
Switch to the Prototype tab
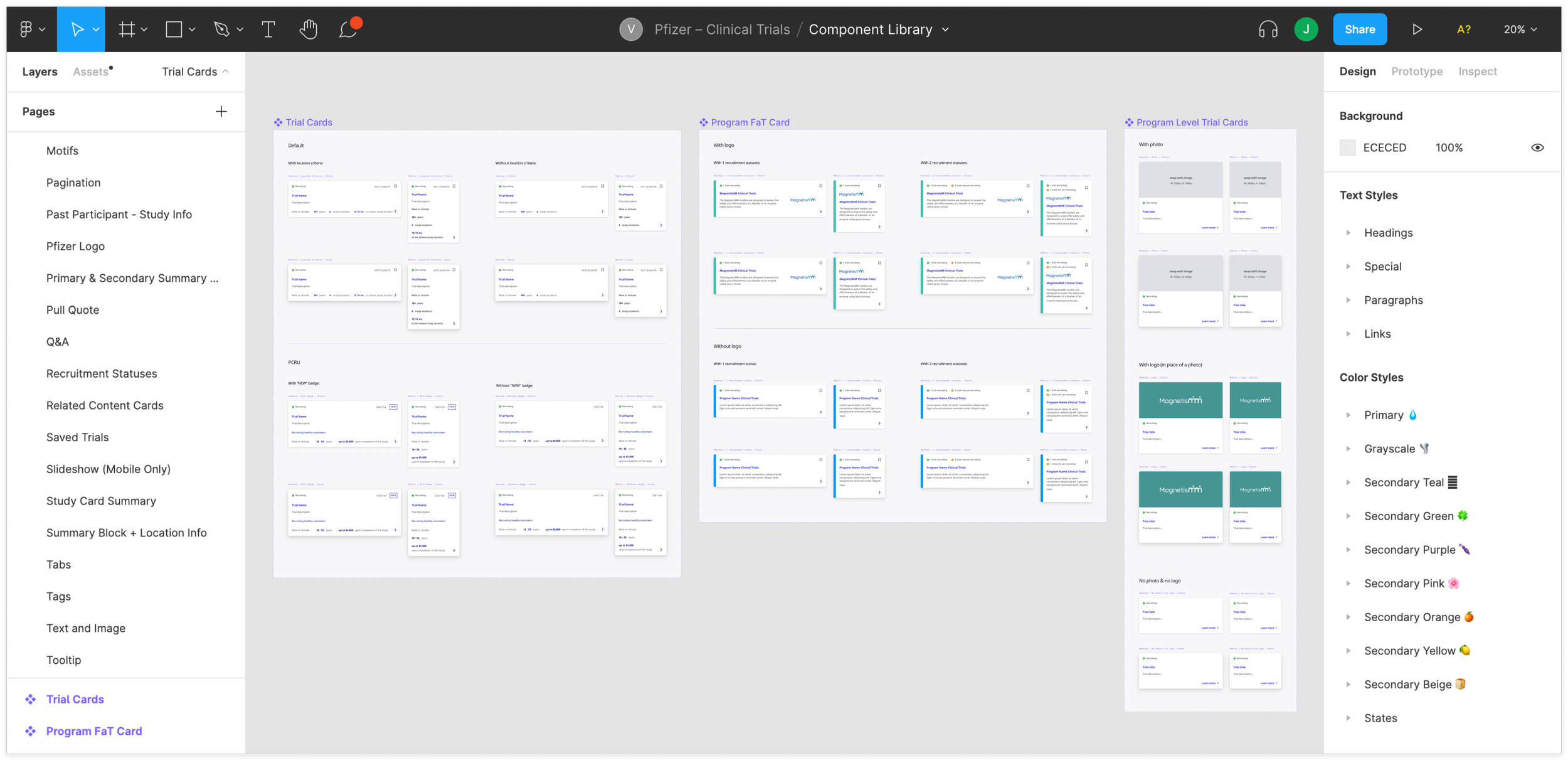(1416, 71)
